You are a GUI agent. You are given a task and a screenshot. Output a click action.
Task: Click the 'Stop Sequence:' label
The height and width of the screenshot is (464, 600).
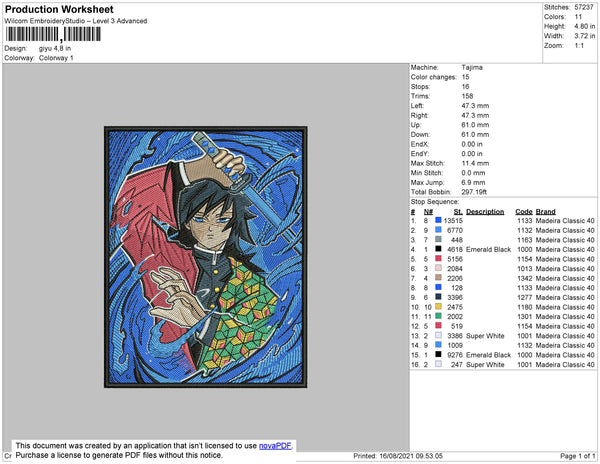[x=435, y=202]
